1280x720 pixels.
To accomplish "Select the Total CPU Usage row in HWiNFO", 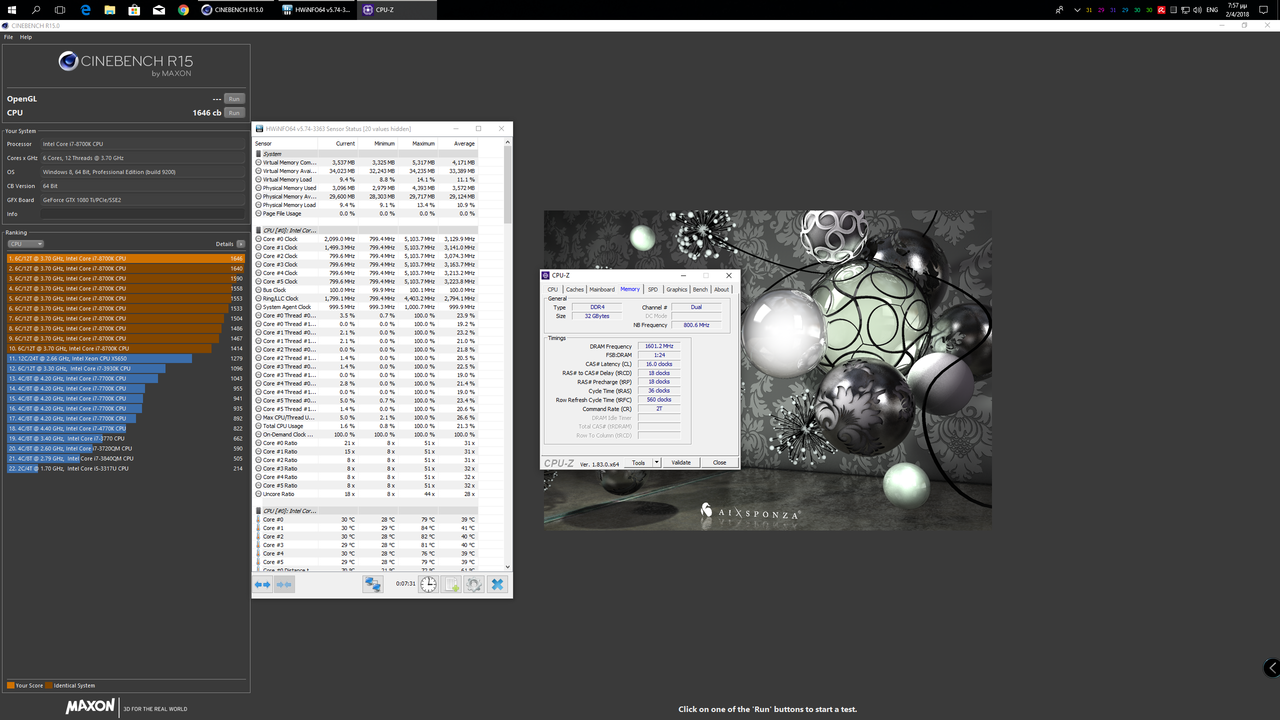I will pos(365,426).
